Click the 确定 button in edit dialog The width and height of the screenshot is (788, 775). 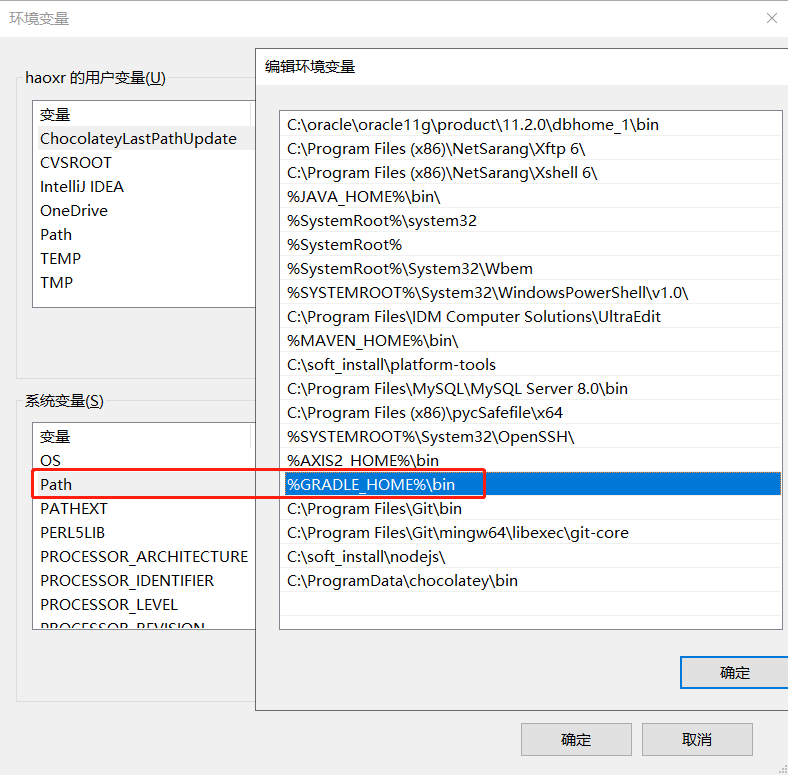point(734,672)
